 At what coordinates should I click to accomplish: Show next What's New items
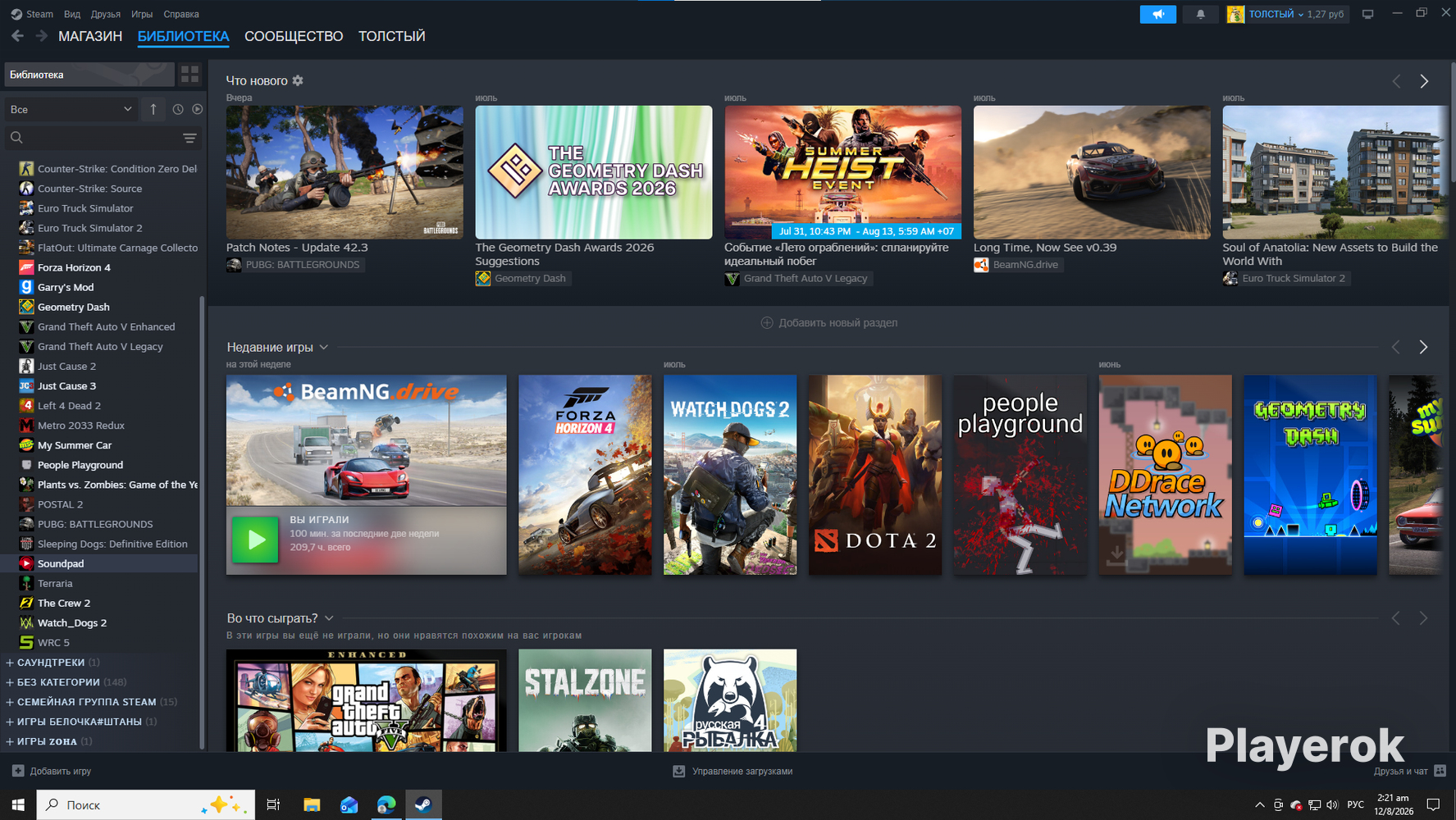(x=1424, y=81)
